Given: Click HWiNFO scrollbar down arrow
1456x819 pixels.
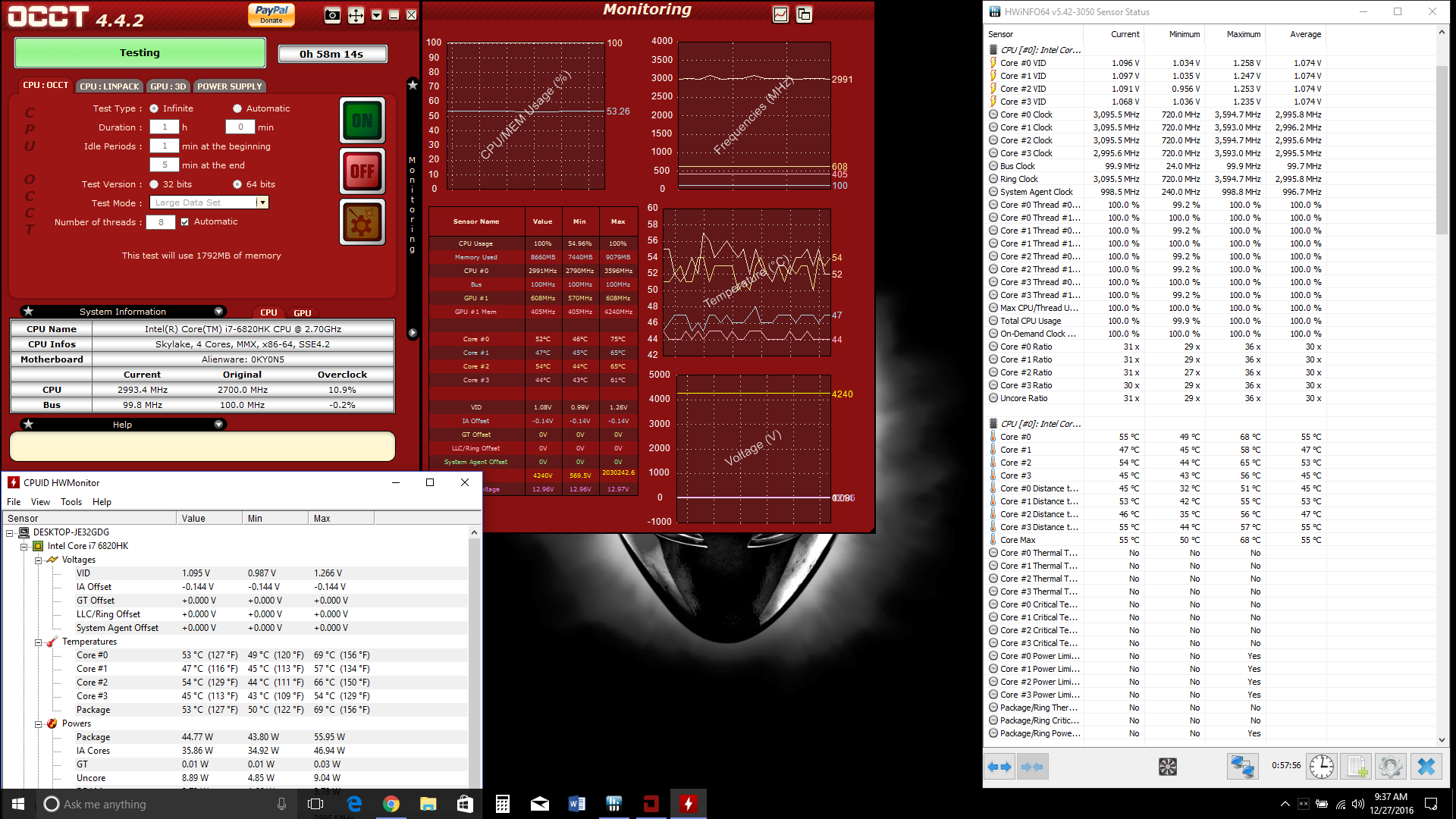Looking at the screenshot, I should coord(1442,739).
